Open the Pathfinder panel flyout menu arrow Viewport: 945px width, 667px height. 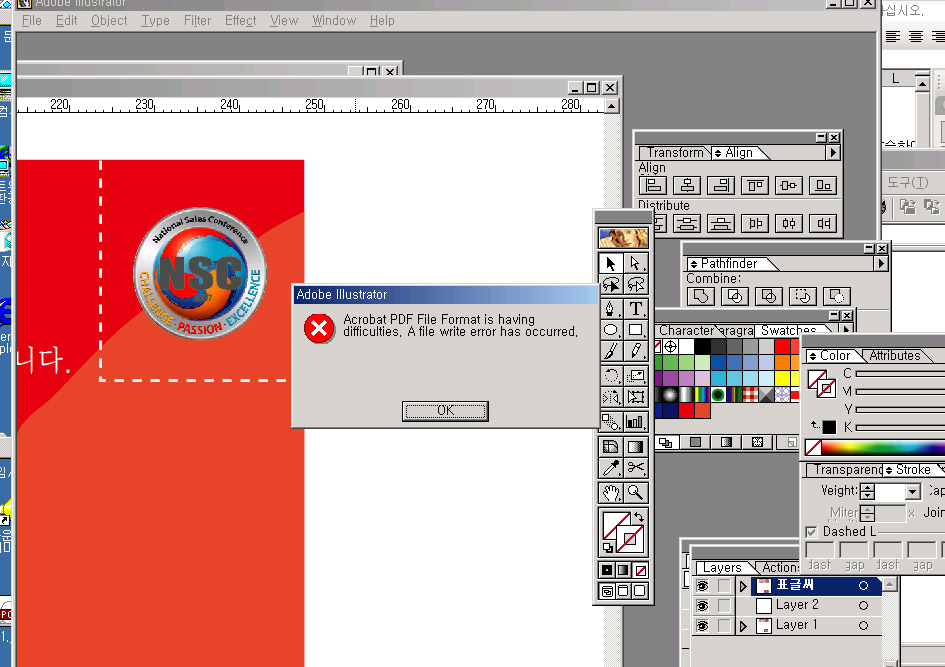click(x=881, y=264)
